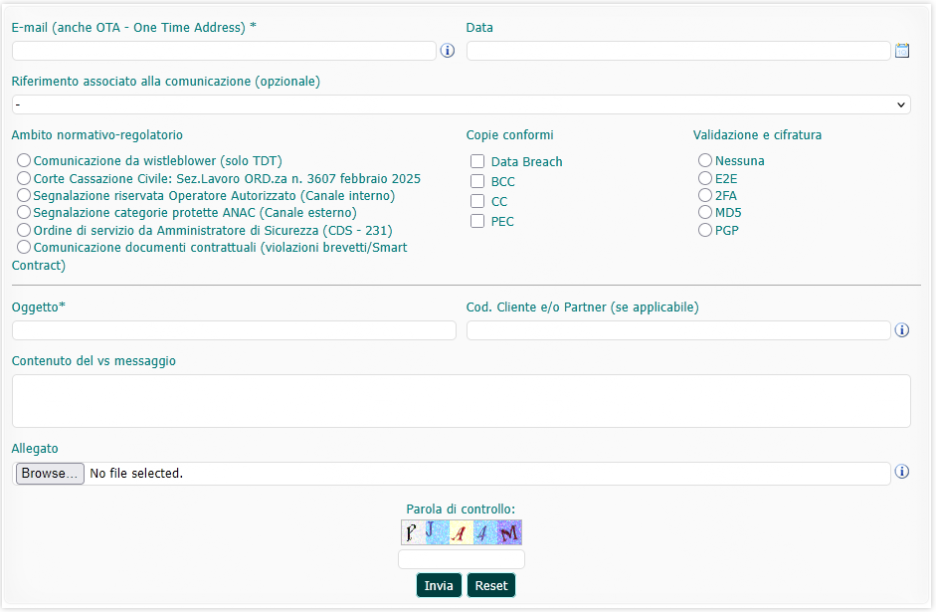Click the 'Parola di controllo:' label

(x=461, y=509)
